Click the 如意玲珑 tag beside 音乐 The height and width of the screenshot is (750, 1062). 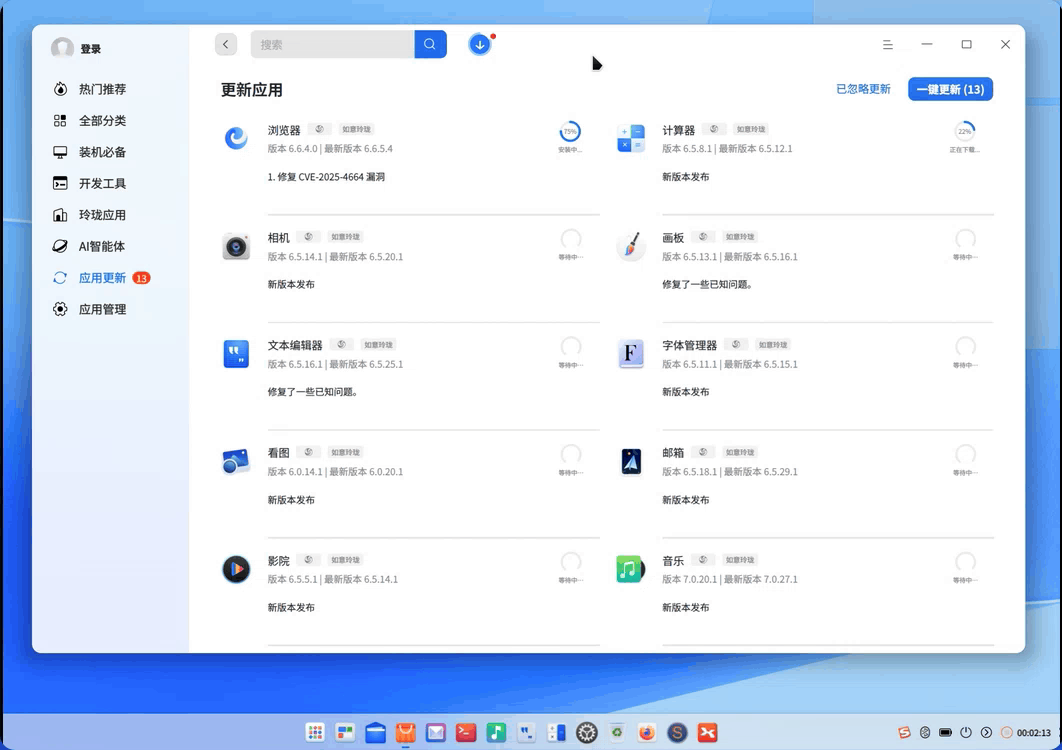coord(740,560)
